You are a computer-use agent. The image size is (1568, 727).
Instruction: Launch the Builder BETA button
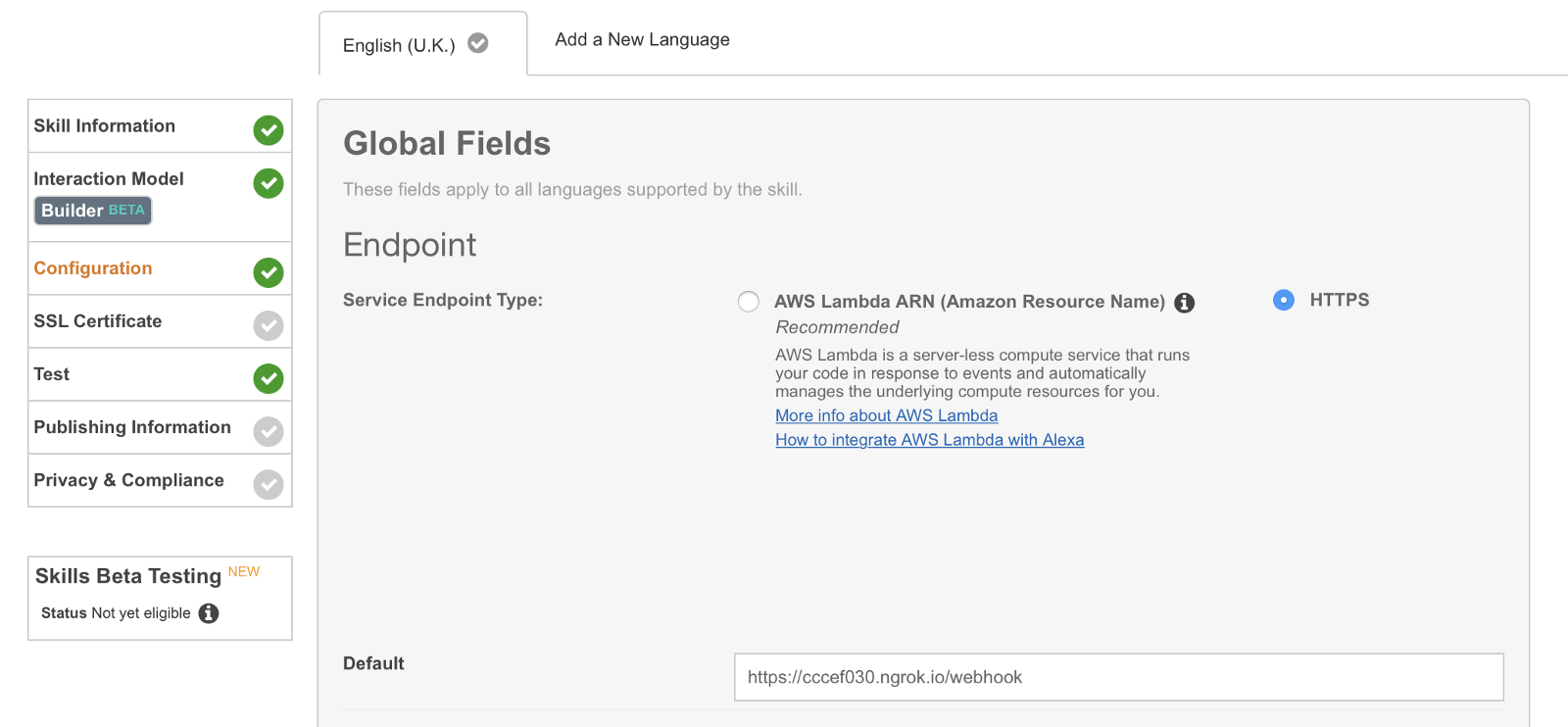pos(93,211)
